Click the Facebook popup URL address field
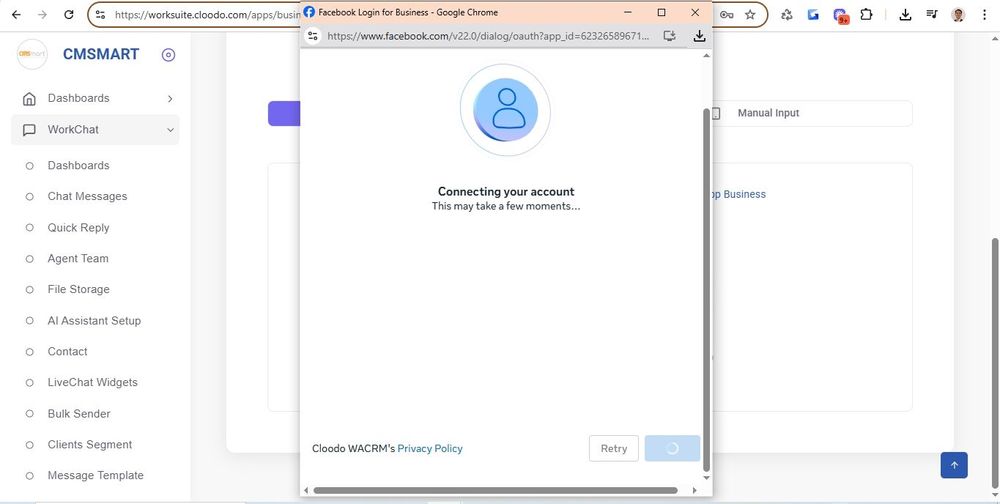Viewport: 1000px width, 504px height. tap(488, 36)
